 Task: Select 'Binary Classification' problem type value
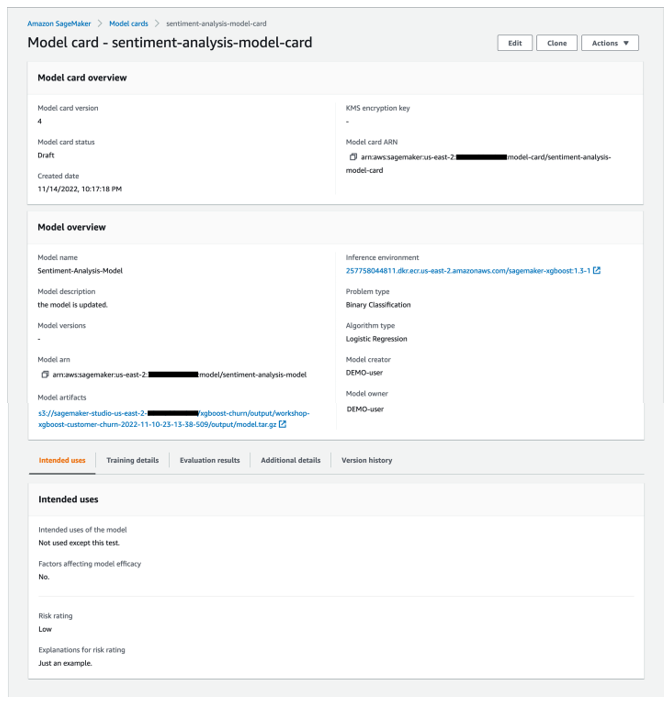(x=378, y=305)
